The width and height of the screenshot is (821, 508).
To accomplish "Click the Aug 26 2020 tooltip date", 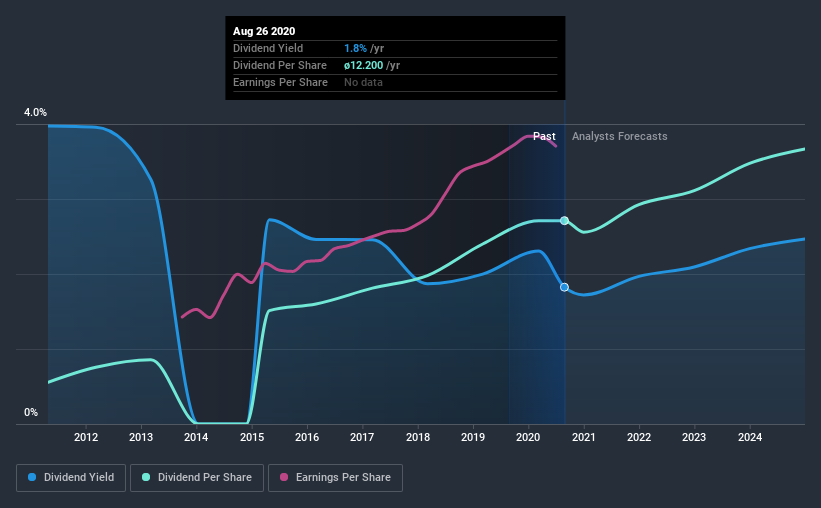I will 264,31.
